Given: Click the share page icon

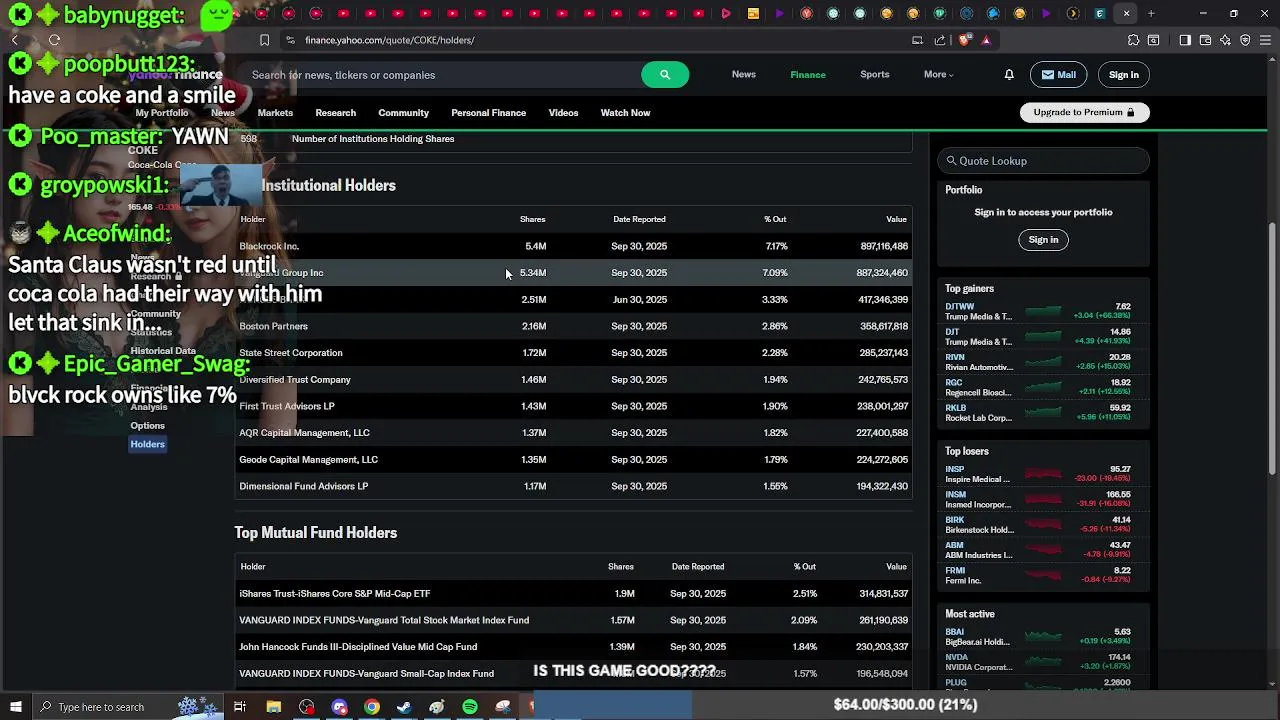Looking at the screenshot, I should point(940,40).
